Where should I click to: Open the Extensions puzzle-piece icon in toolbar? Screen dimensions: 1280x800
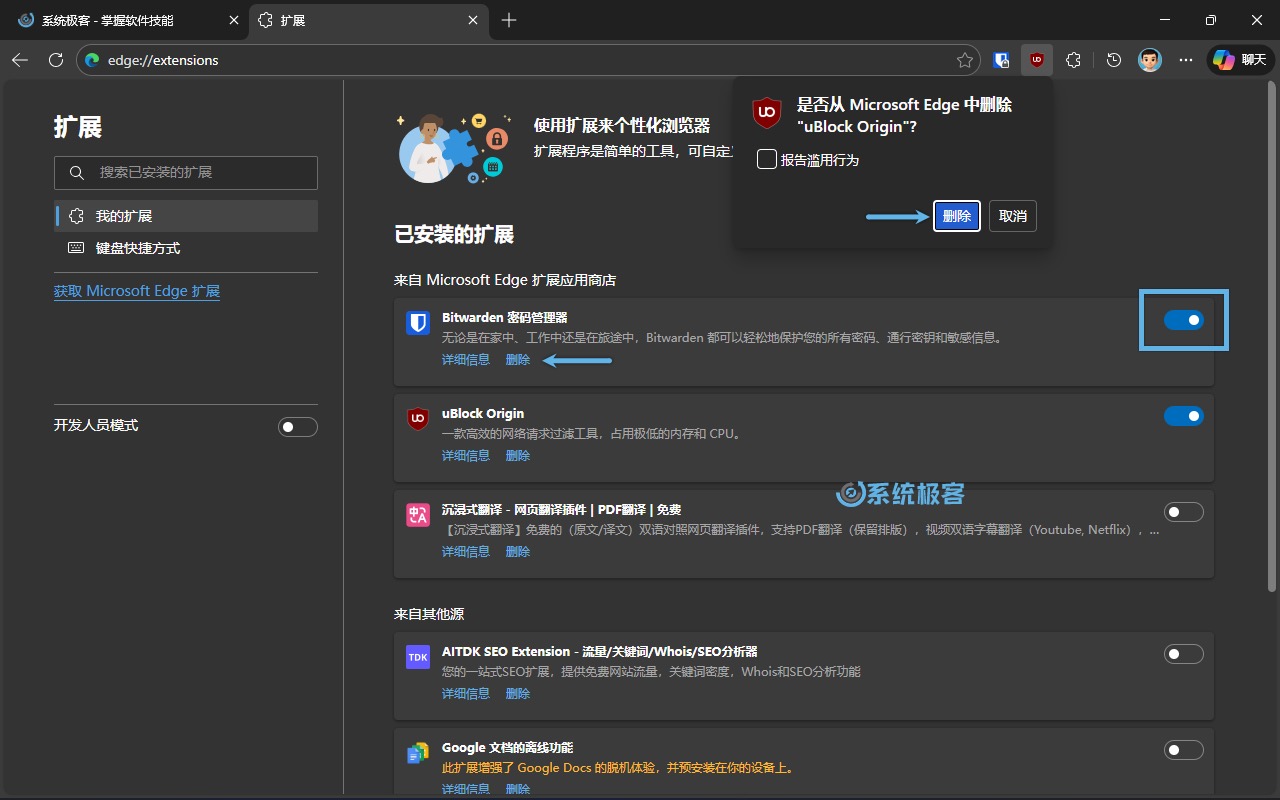click(1073, 60)
